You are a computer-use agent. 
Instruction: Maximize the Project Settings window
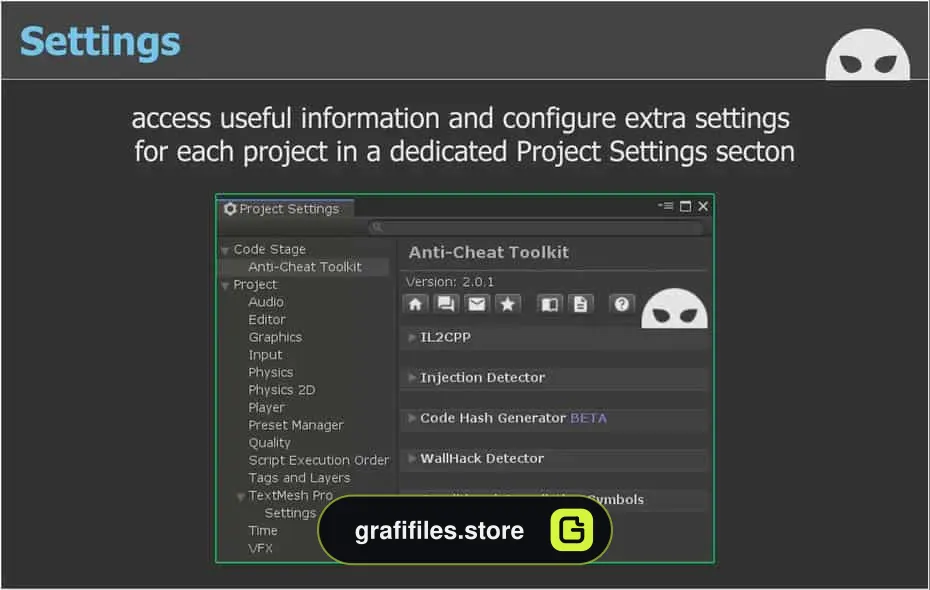pyautogui.click(x=686, y=206)
